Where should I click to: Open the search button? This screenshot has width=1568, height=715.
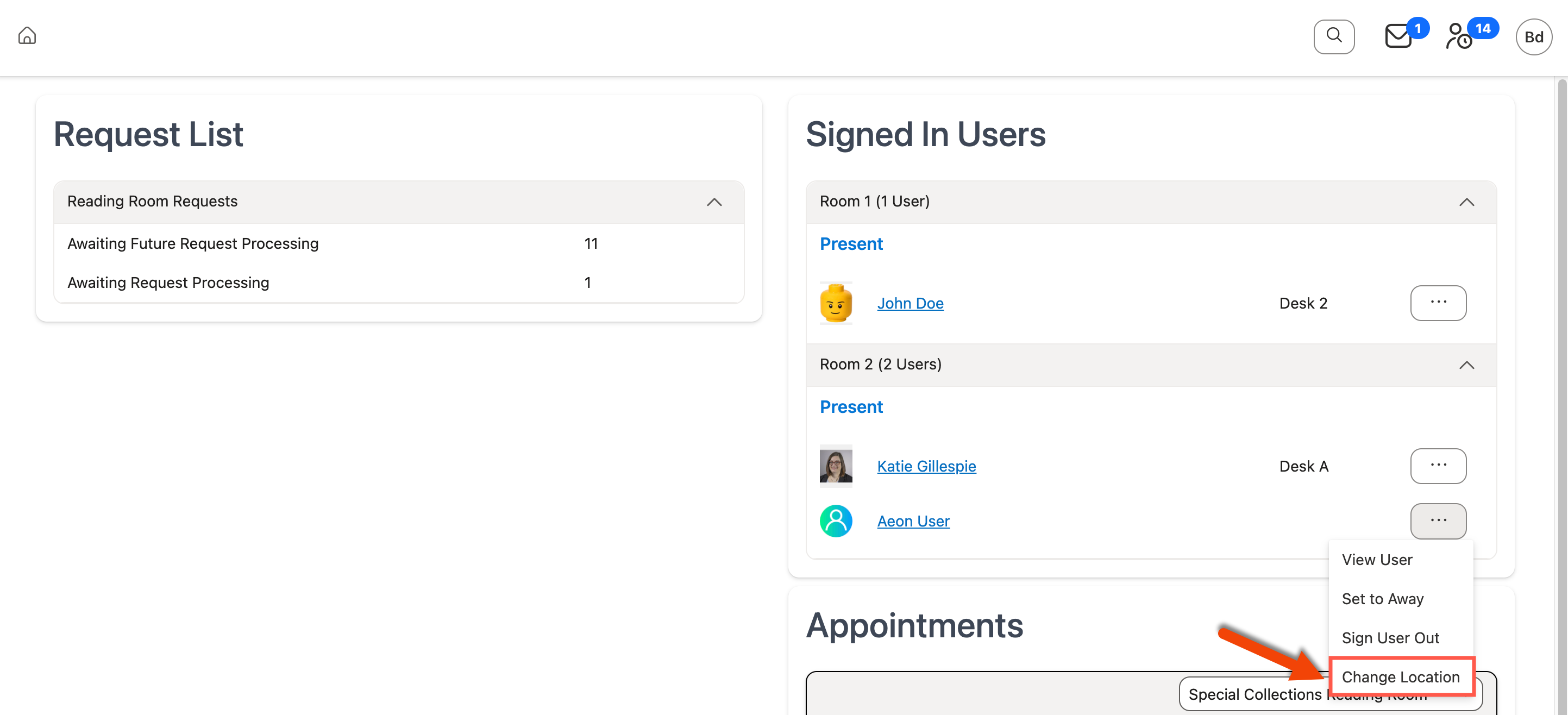[1333, 36]
